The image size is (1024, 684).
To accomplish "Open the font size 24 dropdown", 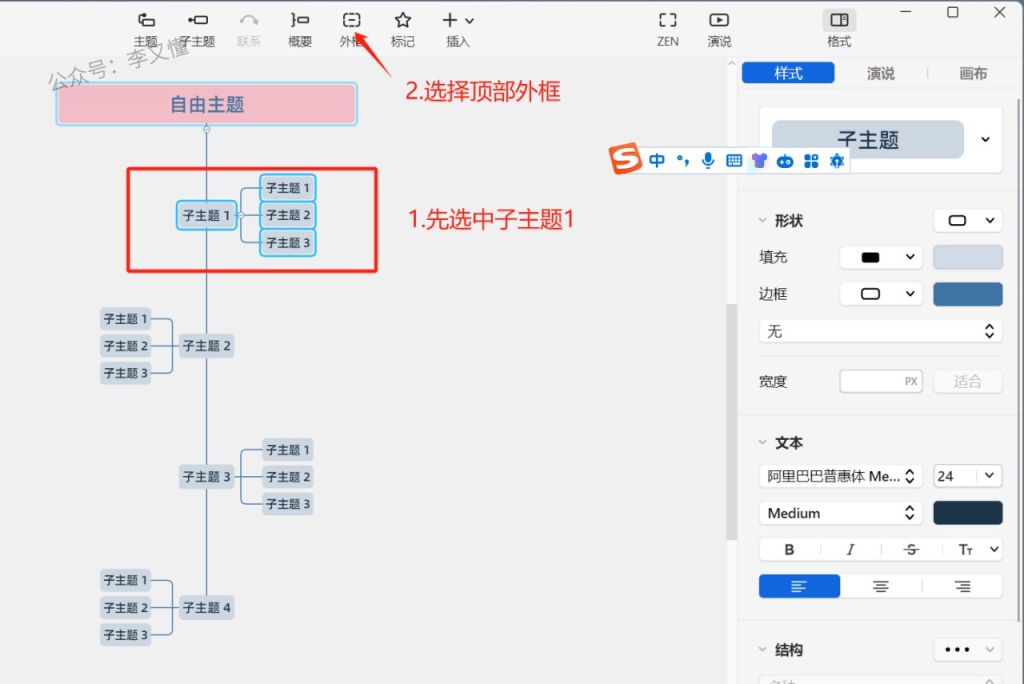I will click(x=967, y=476).
